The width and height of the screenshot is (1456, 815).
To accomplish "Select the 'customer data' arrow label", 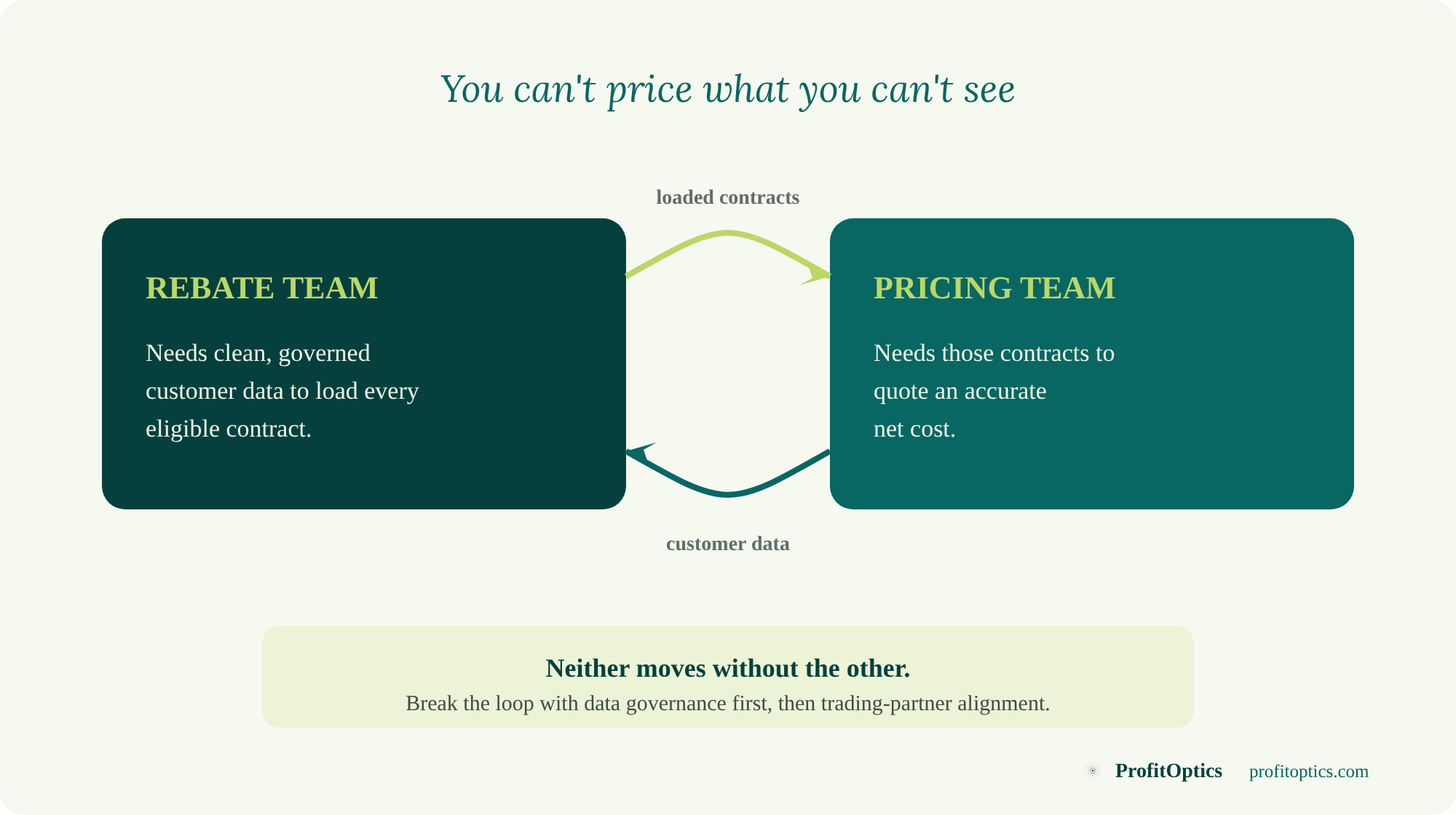I will (728, 544).
